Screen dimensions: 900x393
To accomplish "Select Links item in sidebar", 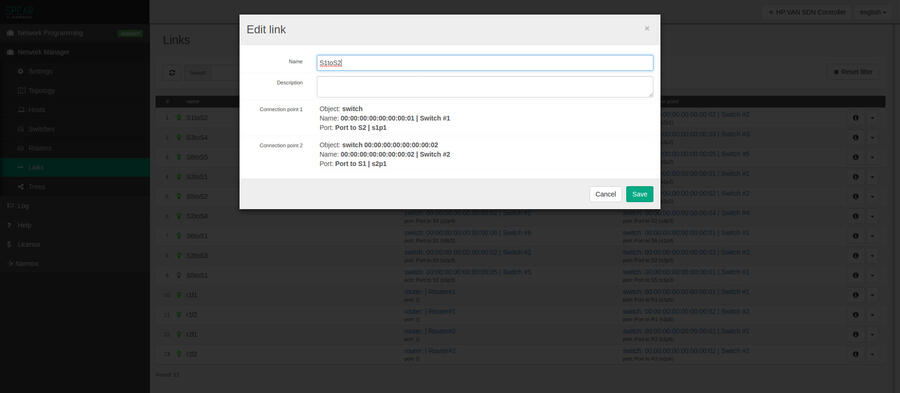I will [x=75, y=168].
